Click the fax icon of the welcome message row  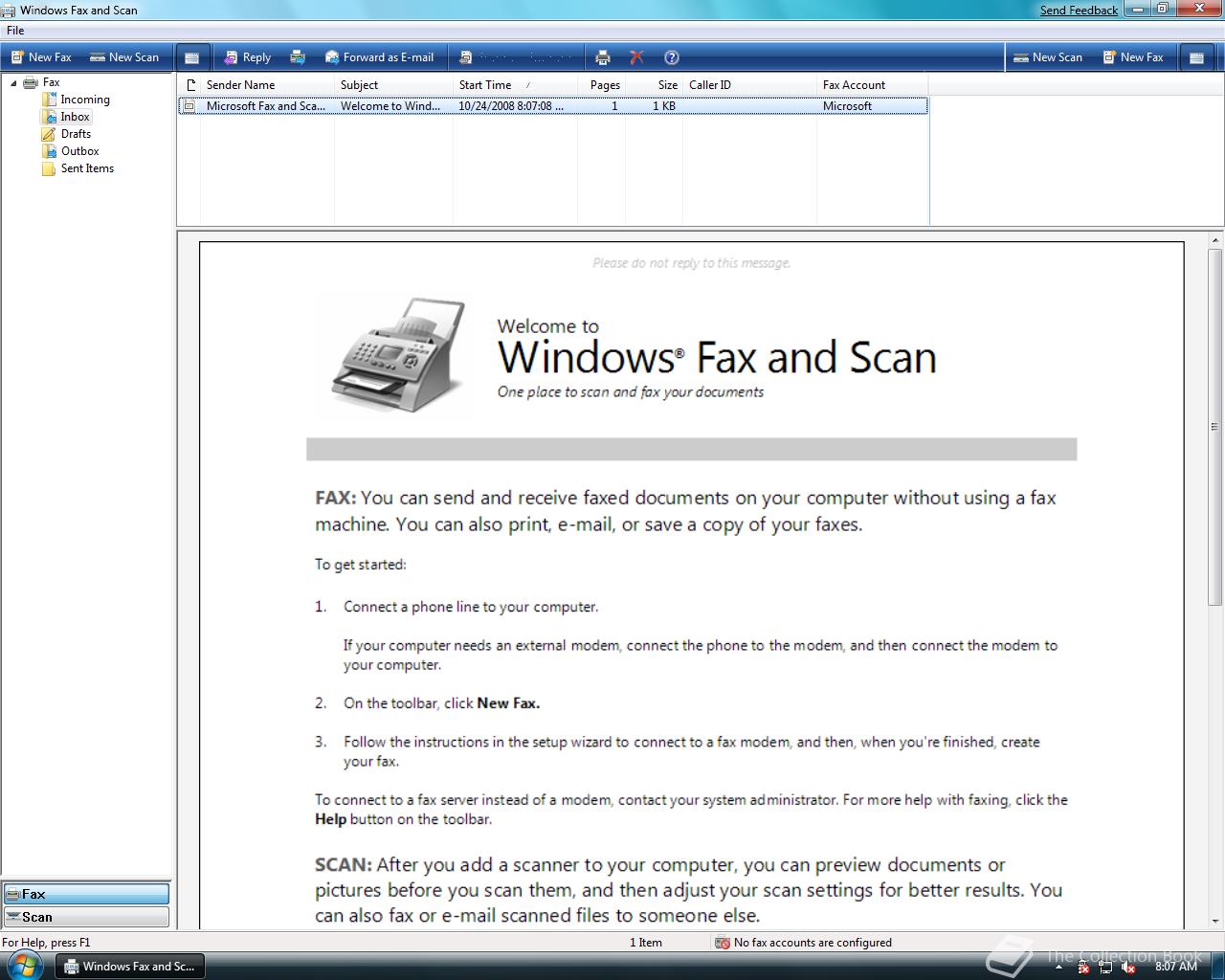[x=189, y=106]
